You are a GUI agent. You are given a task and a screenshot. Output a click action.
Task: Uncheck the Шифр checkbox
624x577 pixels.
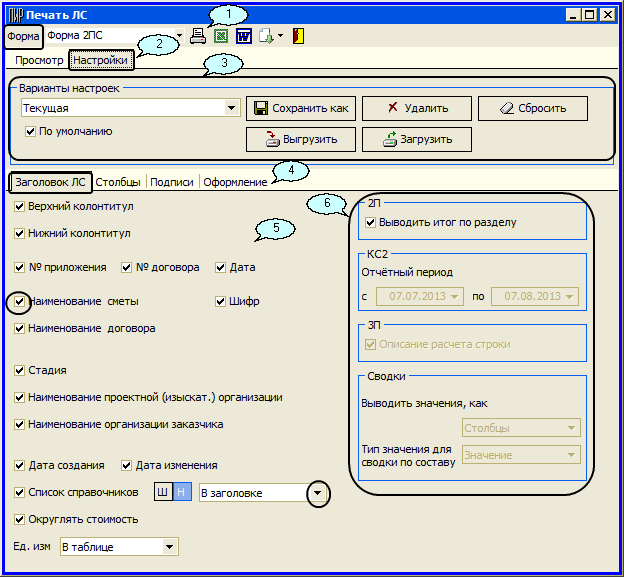[x=221, y=301]
